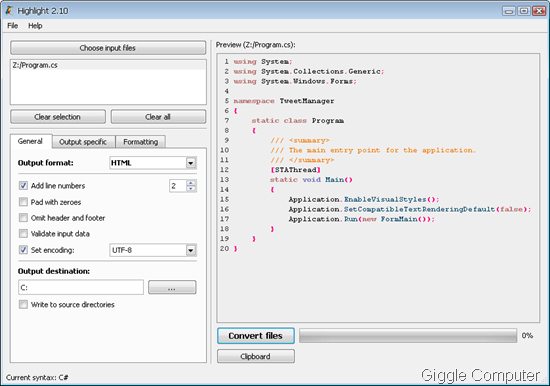
Task: Increase line number width with up arrow
Action: (x=191, y=182)
